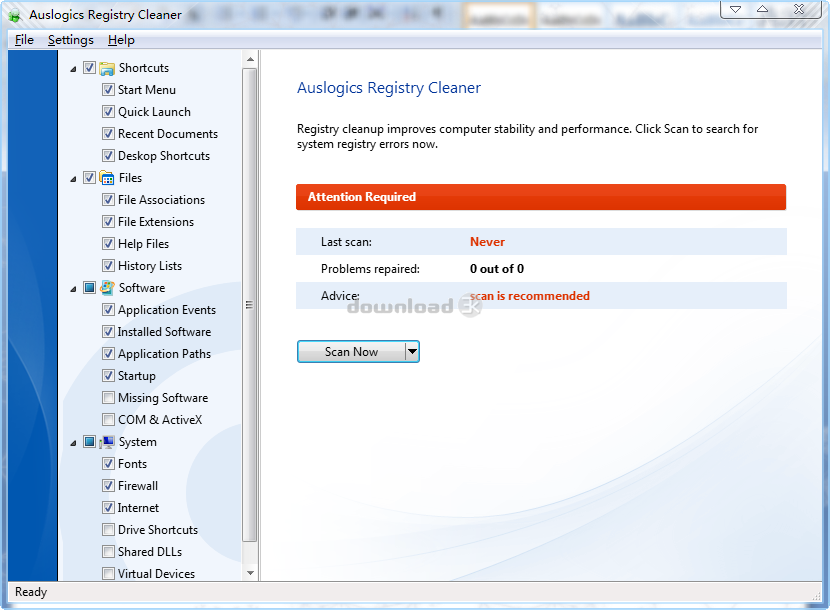The height and width of the screenshot is (610, 830).
Task: Maximize the window with the up-triangle button
Action: point(762,9)
